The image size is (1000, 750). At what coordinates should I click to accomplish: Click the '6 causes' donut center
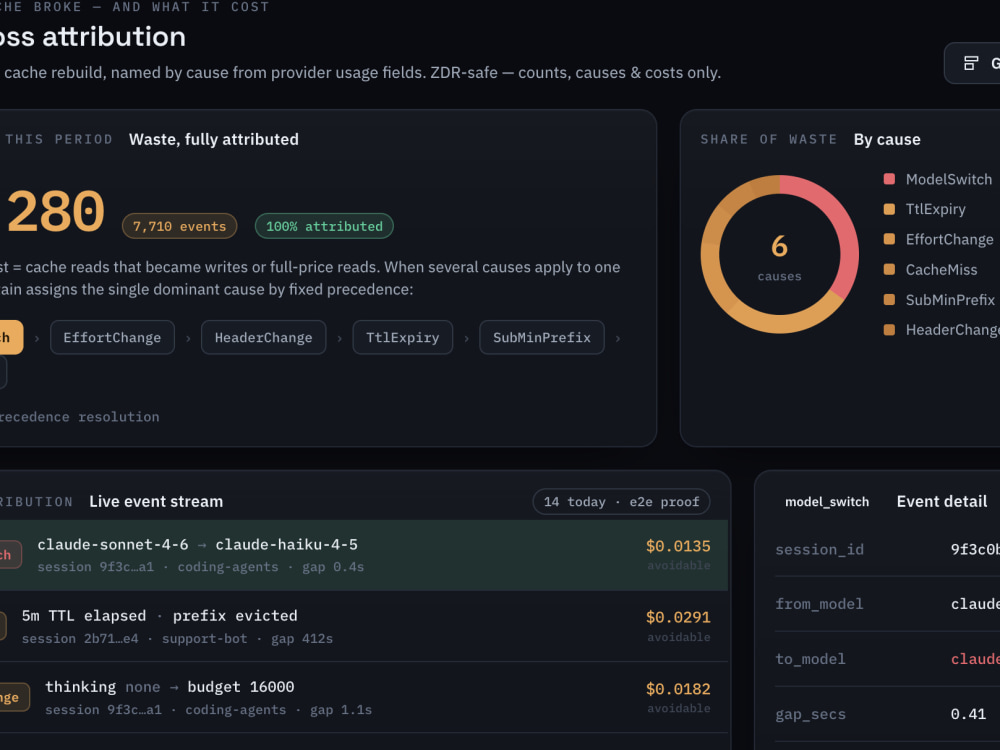[x=779, y=256]
